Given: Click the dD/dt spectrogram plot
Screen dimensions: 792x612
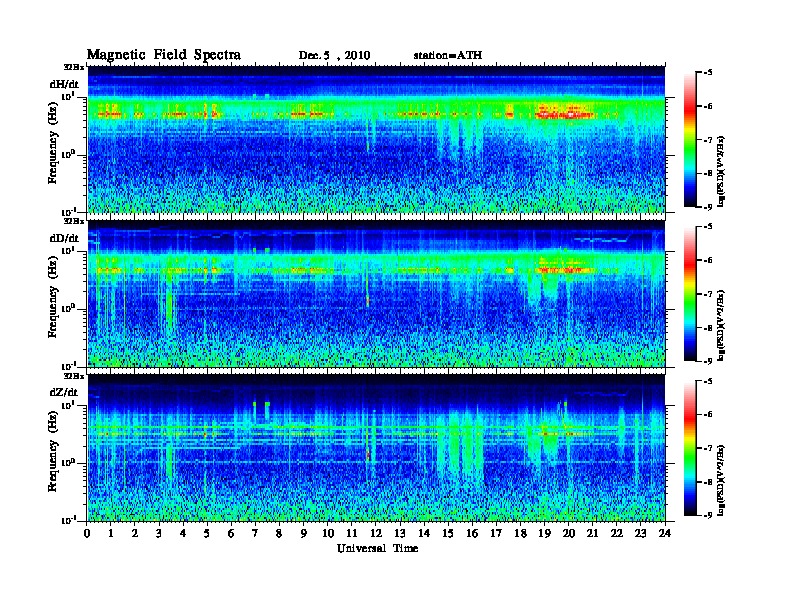Looking at the screenshot, I should coord(376,293).
